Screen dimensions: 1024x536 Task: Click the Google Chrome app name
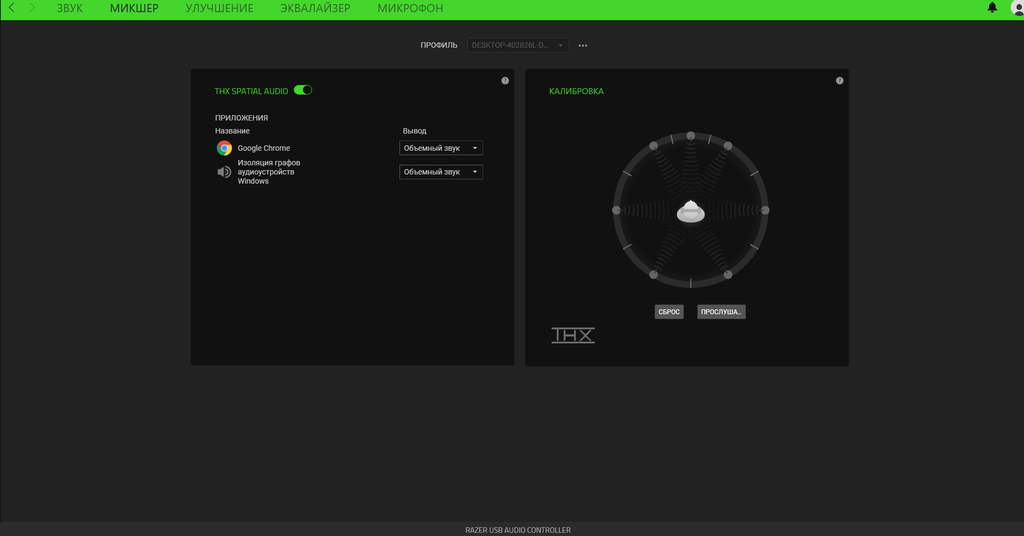[264, 148]
